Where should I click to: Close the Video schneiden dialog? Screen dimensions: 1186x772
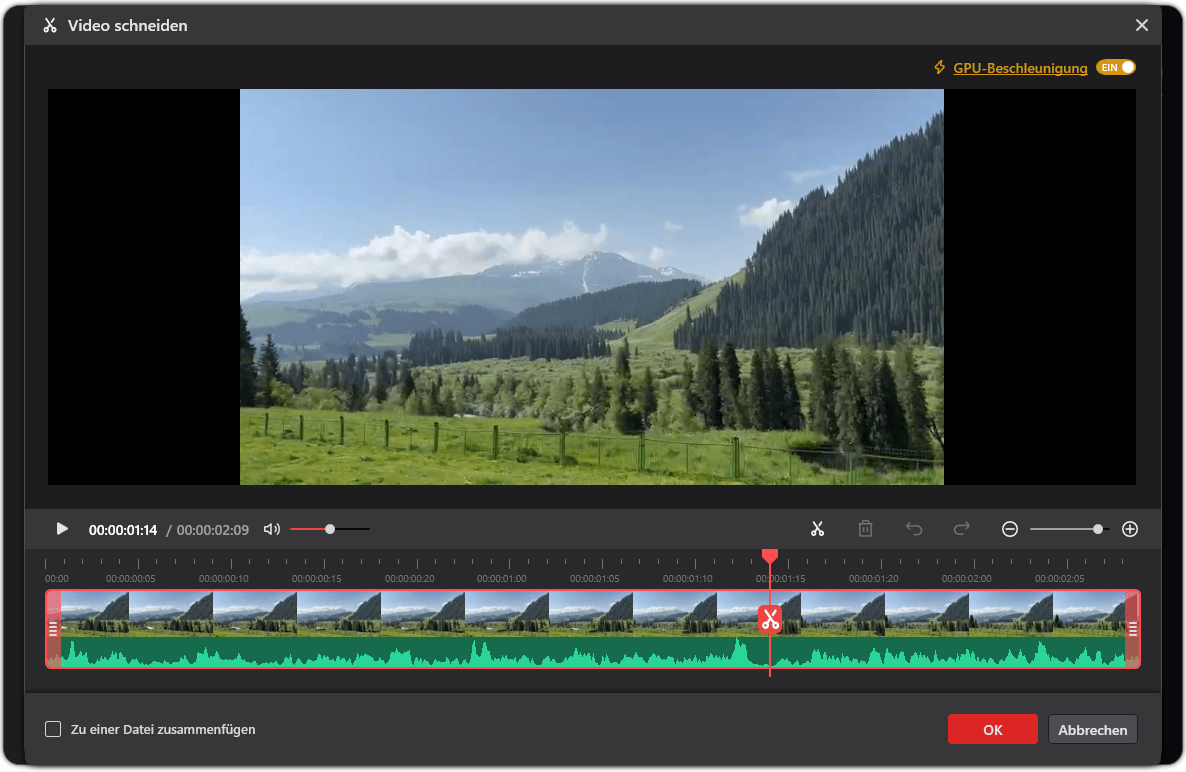[1142, 26]
